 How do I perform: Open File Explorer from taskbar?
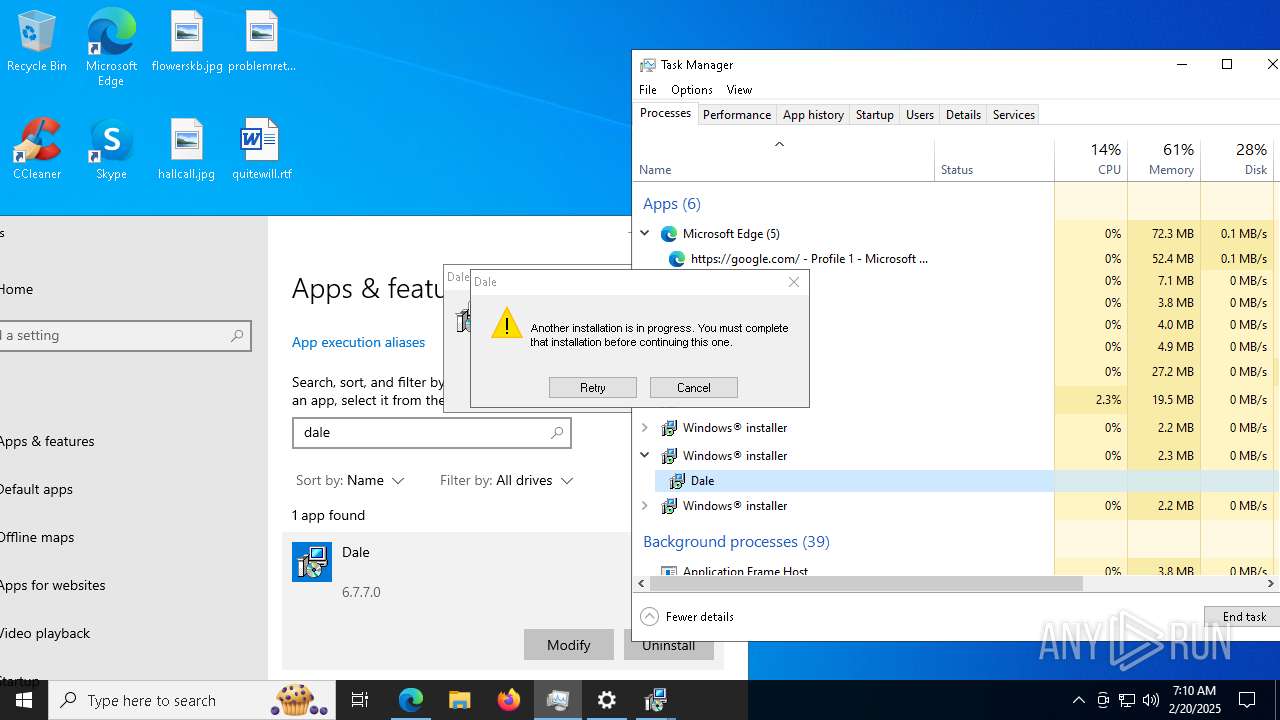click(460, 700)
